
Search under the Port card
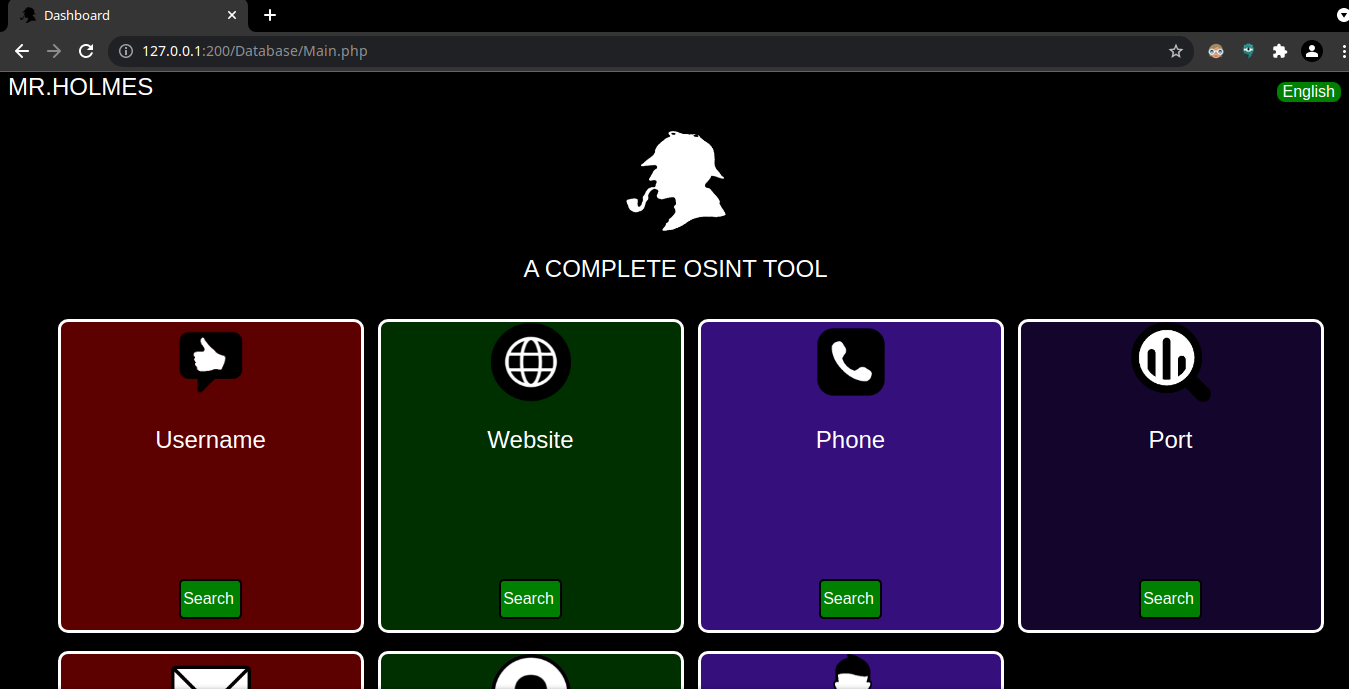click(x=1170, y=599)
